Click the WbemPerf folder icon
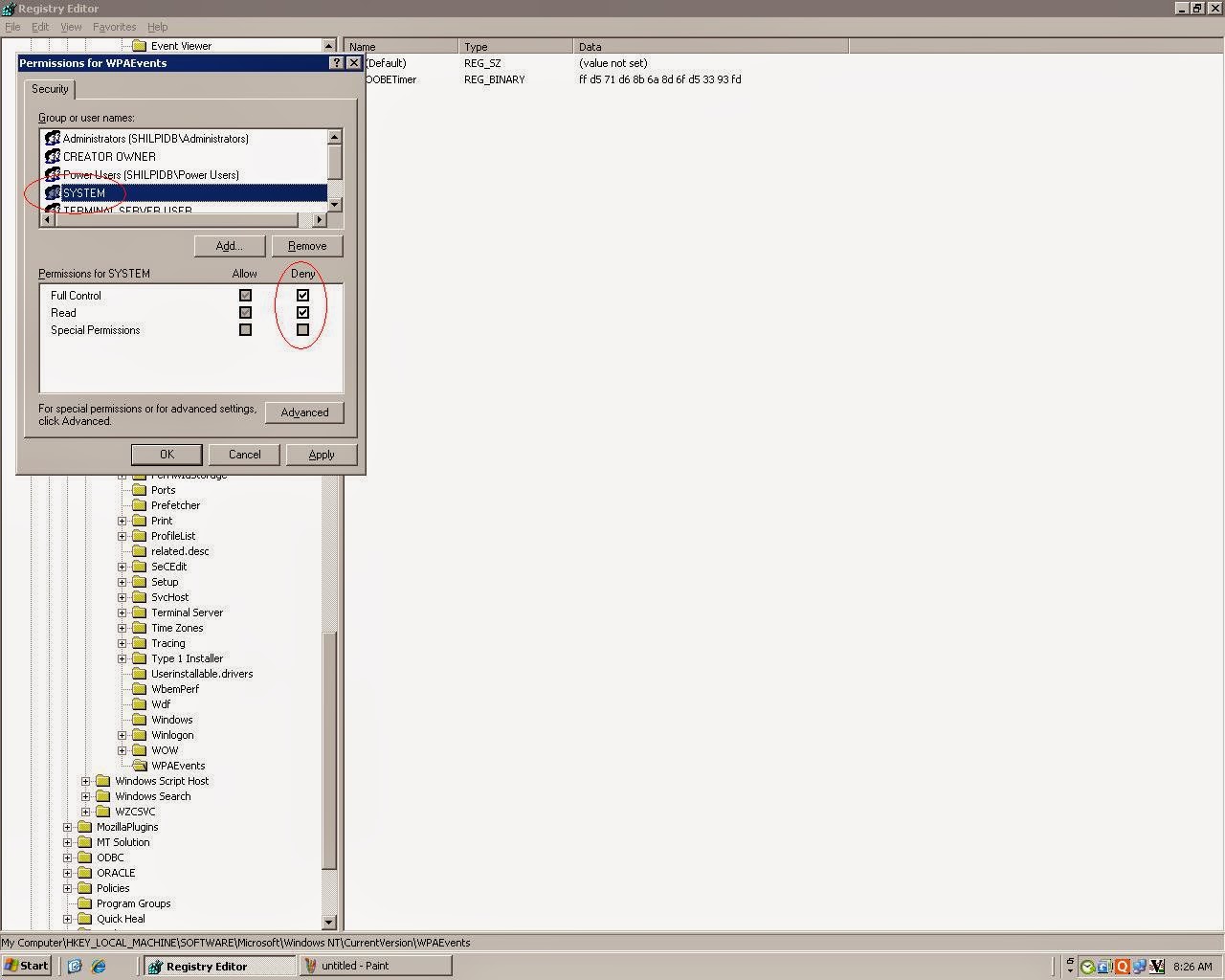 click(139, 689)
